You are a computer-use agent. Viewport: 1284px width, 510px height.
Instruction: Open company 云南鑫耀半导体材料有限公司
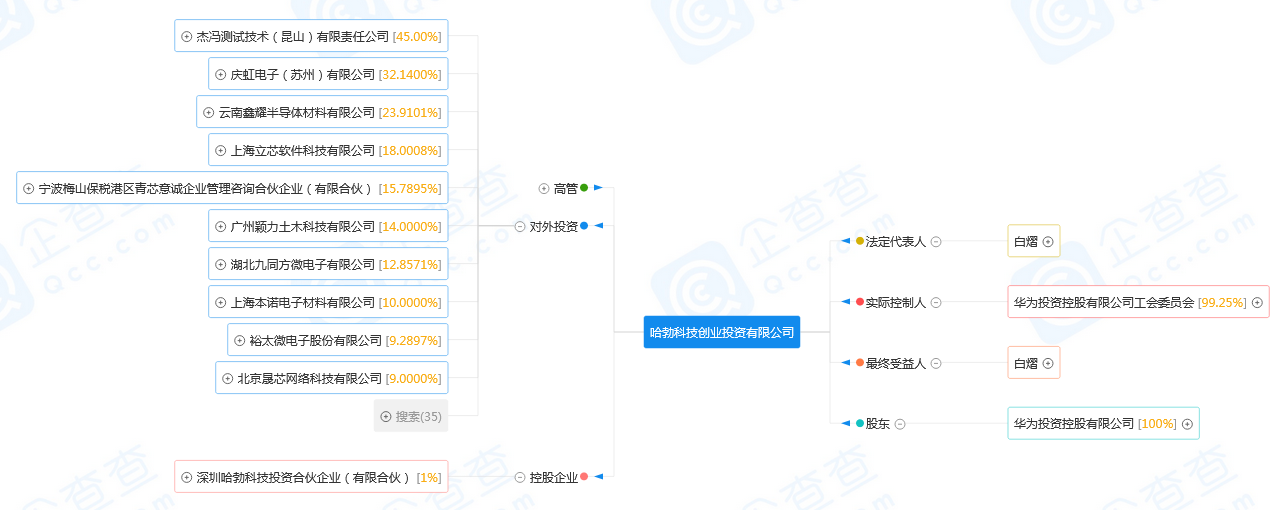coord(296,112)
